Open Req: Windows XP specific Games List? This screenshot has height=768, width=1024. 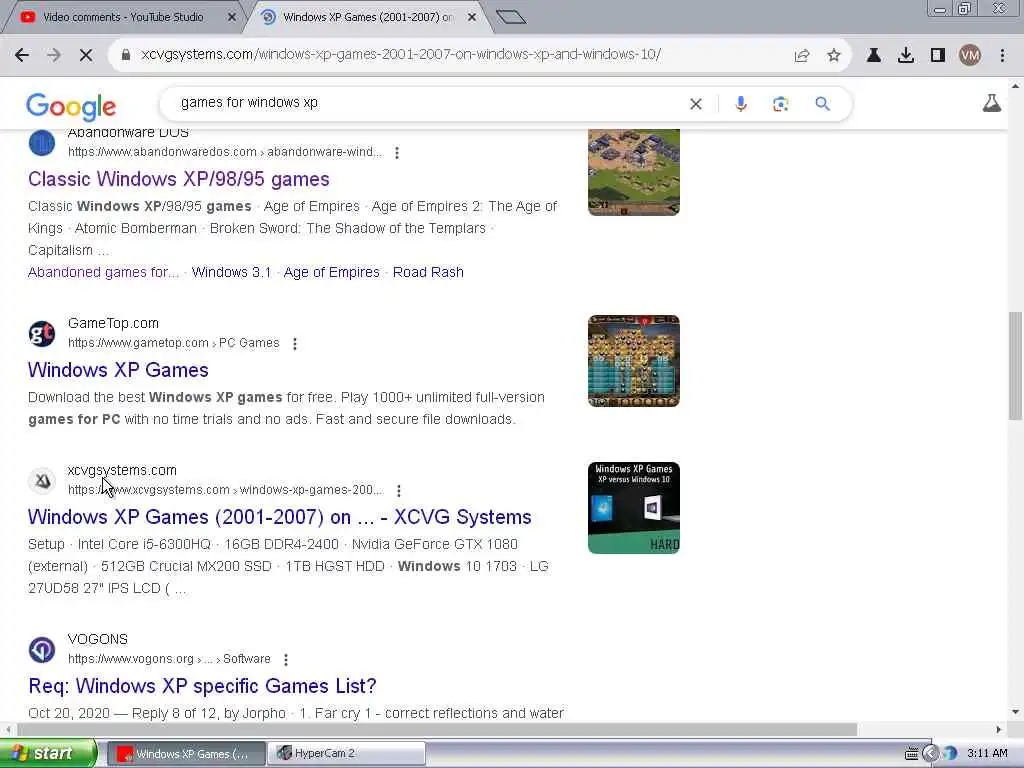202,686
